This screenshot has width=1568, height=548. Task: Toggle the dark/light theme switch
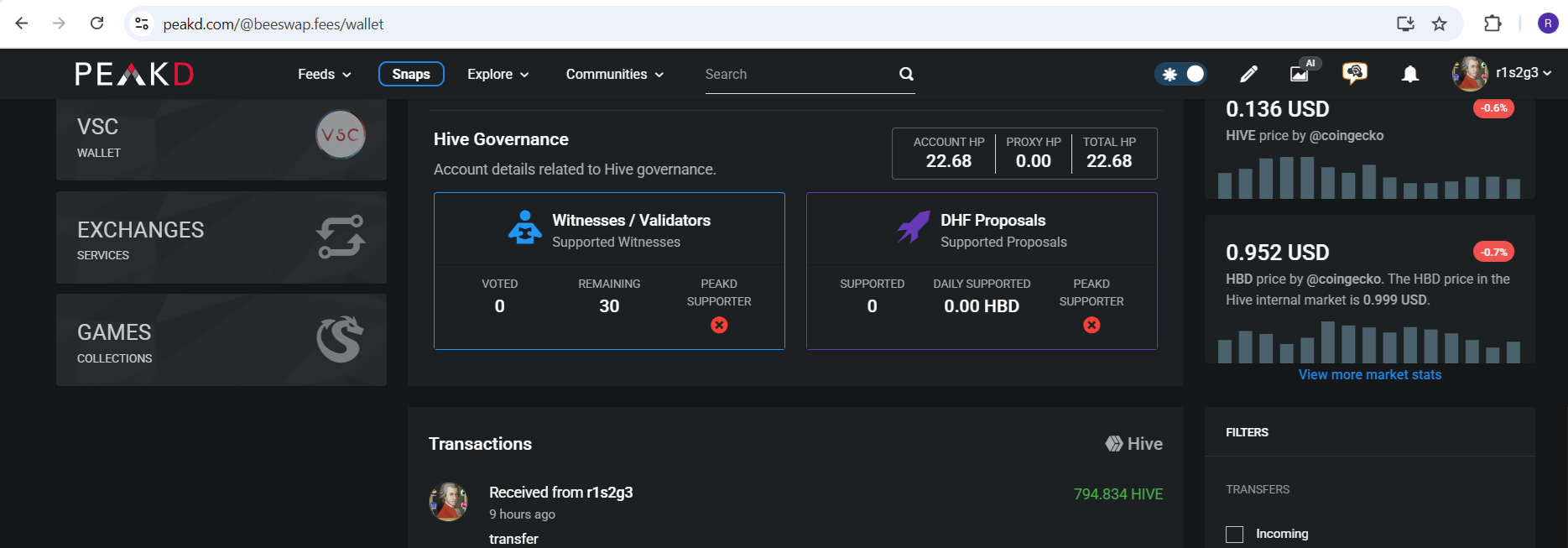tap(1181, 74)
